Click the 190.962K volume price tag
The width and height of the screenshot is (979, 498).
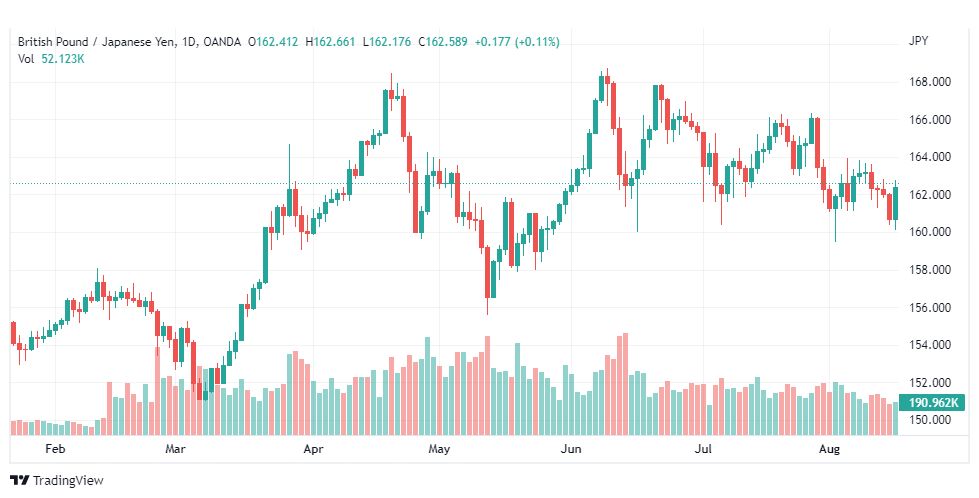[932, 403]
